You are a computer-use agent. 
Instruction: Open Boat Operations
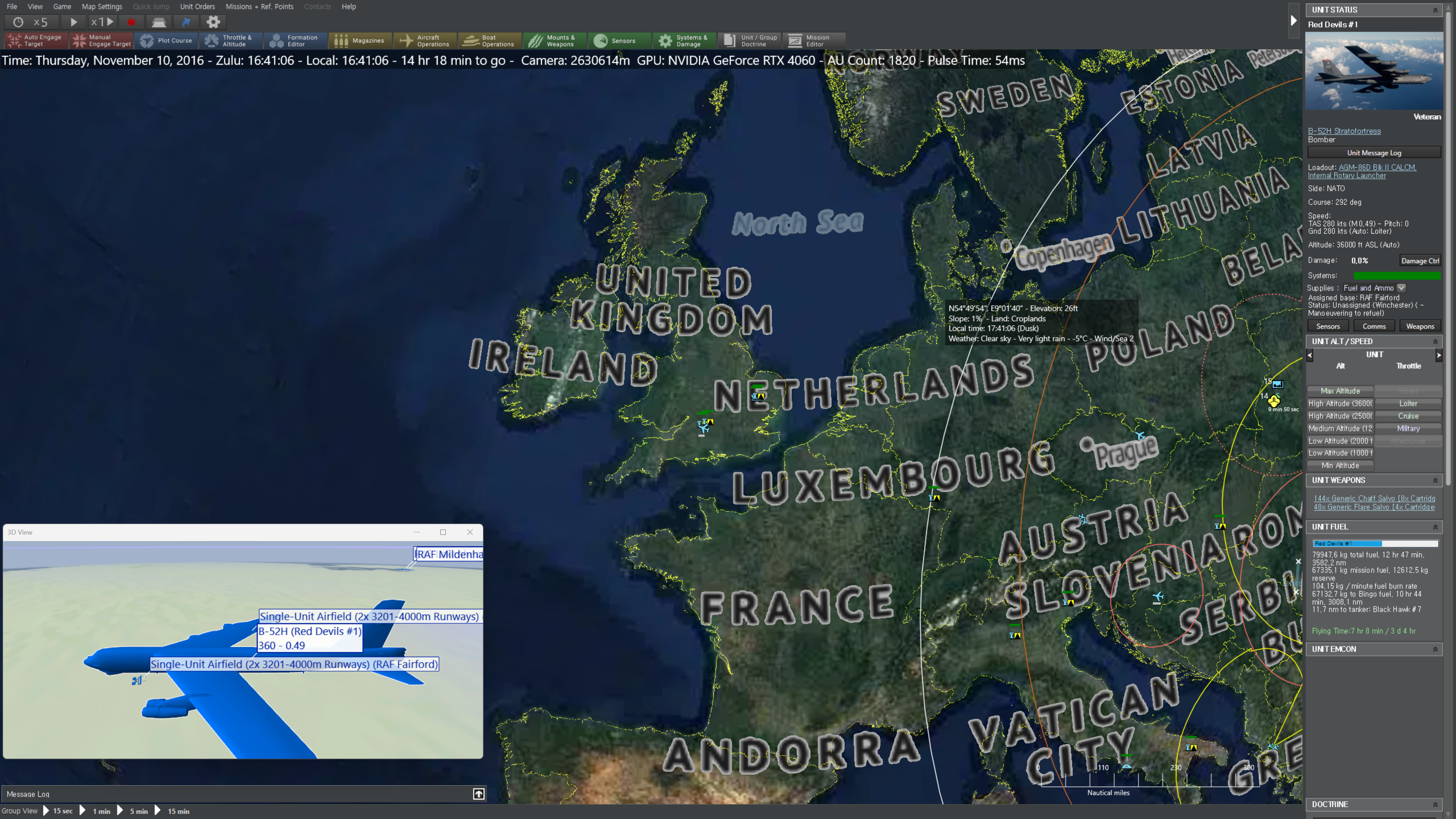pyautogui.click(x=490, y=41)
